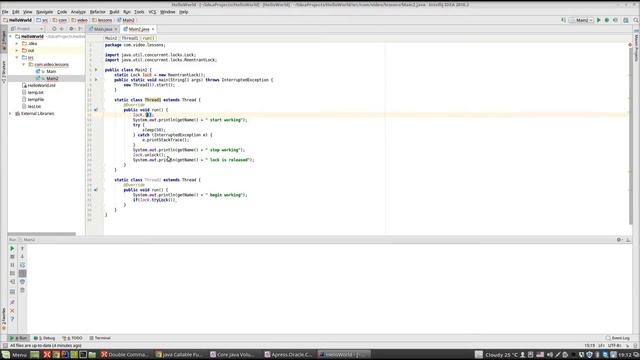Toggle soft-wrap icon in Run panel
Viewport: 640px width, 360px height.
click(x=22, y=265)
